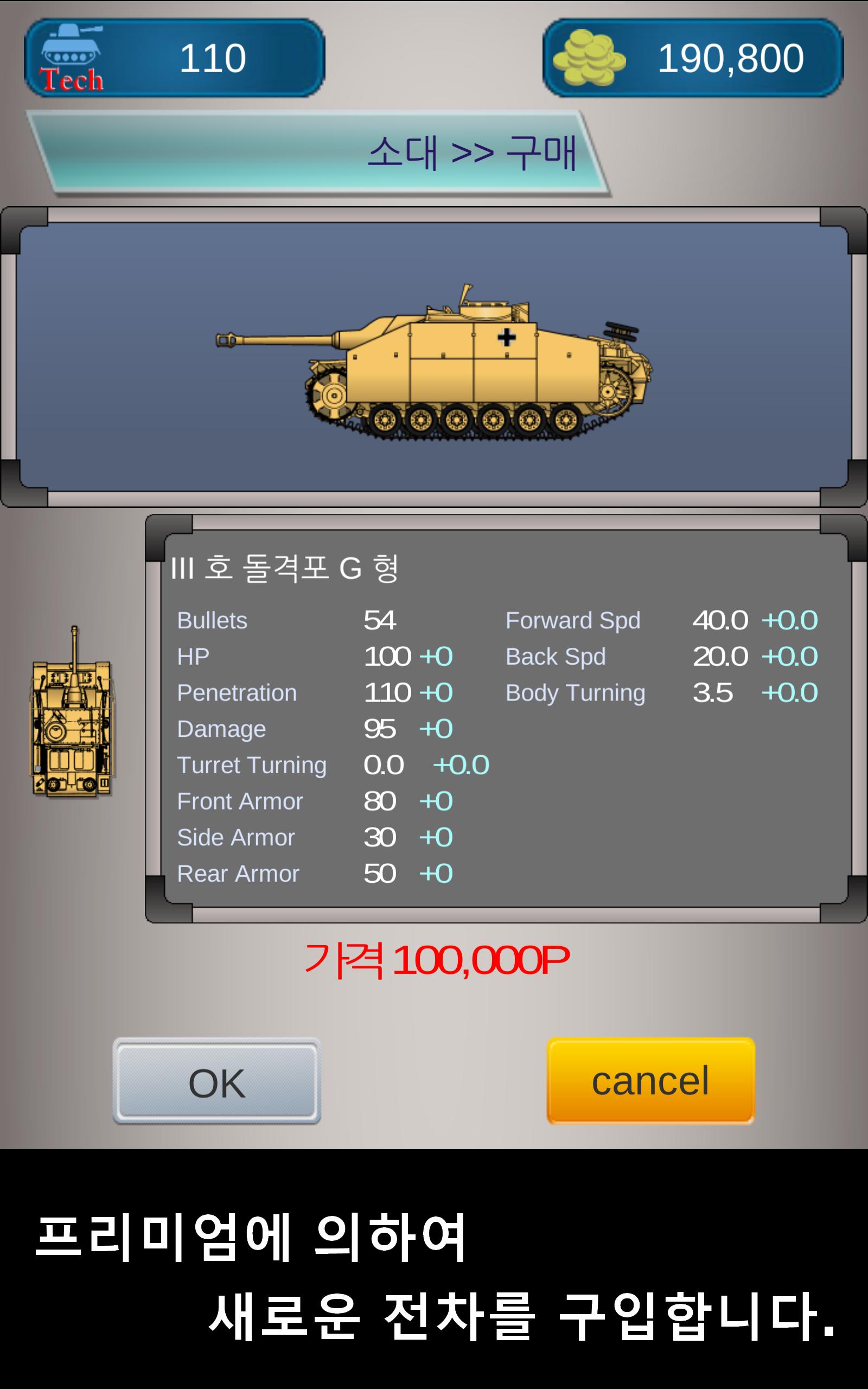Click the Body Turning bonus +0.0
The height and width of the screenshot is (1389, 868).
click(x=789, y=693)
